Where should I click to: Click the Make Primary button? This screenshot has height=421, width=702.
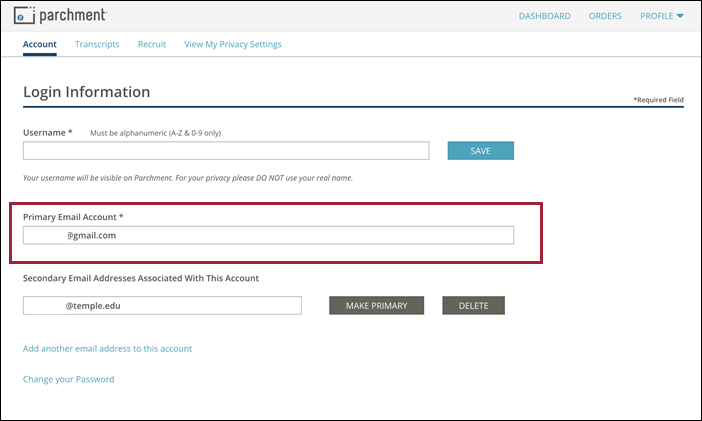pyautogui.click(x=376, y=306)
